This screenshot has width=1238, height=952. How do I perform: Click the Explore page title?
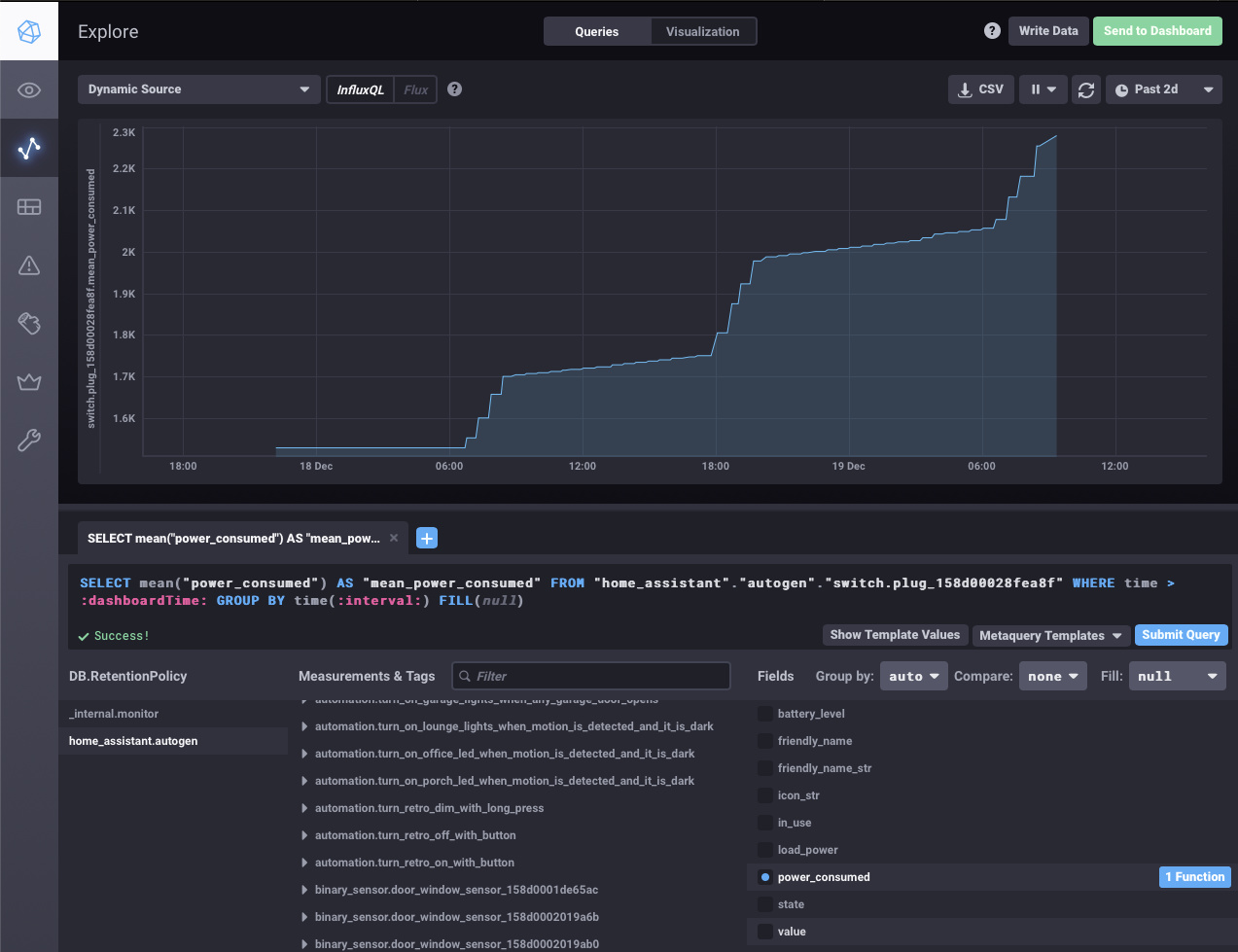pyautogui.click(x=108, y=31)
